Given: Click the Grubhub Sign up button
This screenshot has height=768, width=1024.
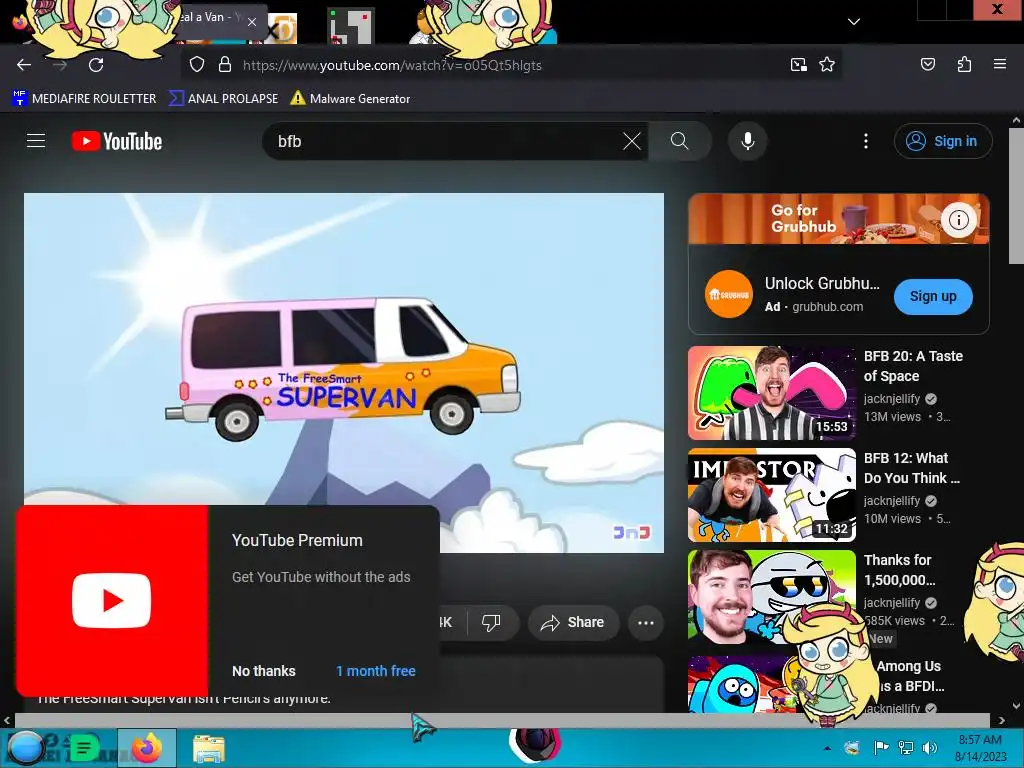Looking at the screenshot, I should coord(933,296).
